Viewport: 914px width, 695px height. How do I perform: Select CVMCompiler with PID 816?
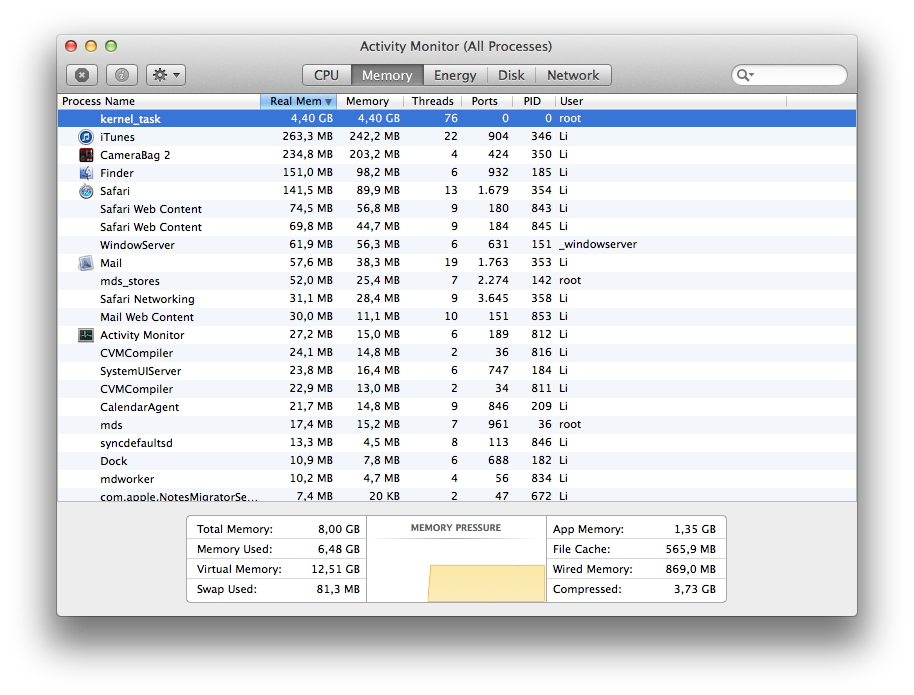tap(457, 353)
